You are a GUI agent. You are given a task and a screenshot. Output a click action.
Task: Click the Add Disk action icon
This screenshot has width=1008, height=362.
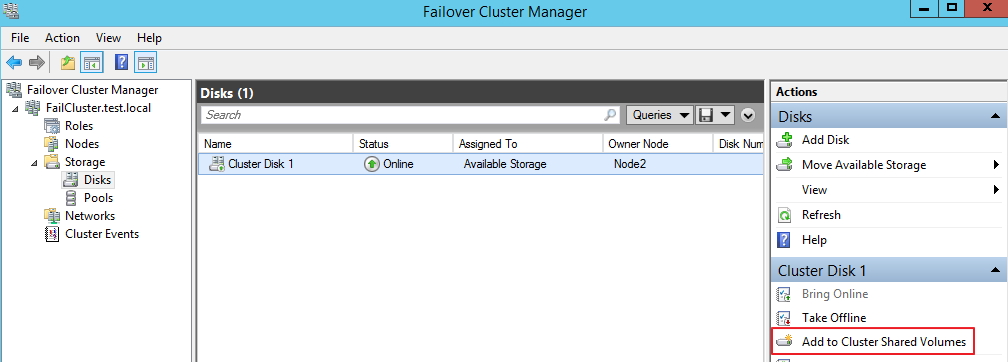click(x=784, y=140)
